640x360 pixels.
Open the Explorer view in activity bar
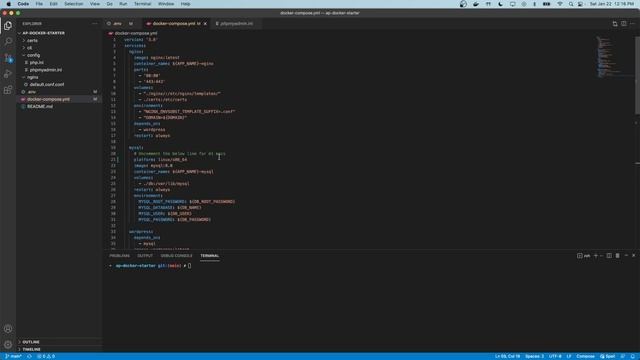click(x=8, y=26)
